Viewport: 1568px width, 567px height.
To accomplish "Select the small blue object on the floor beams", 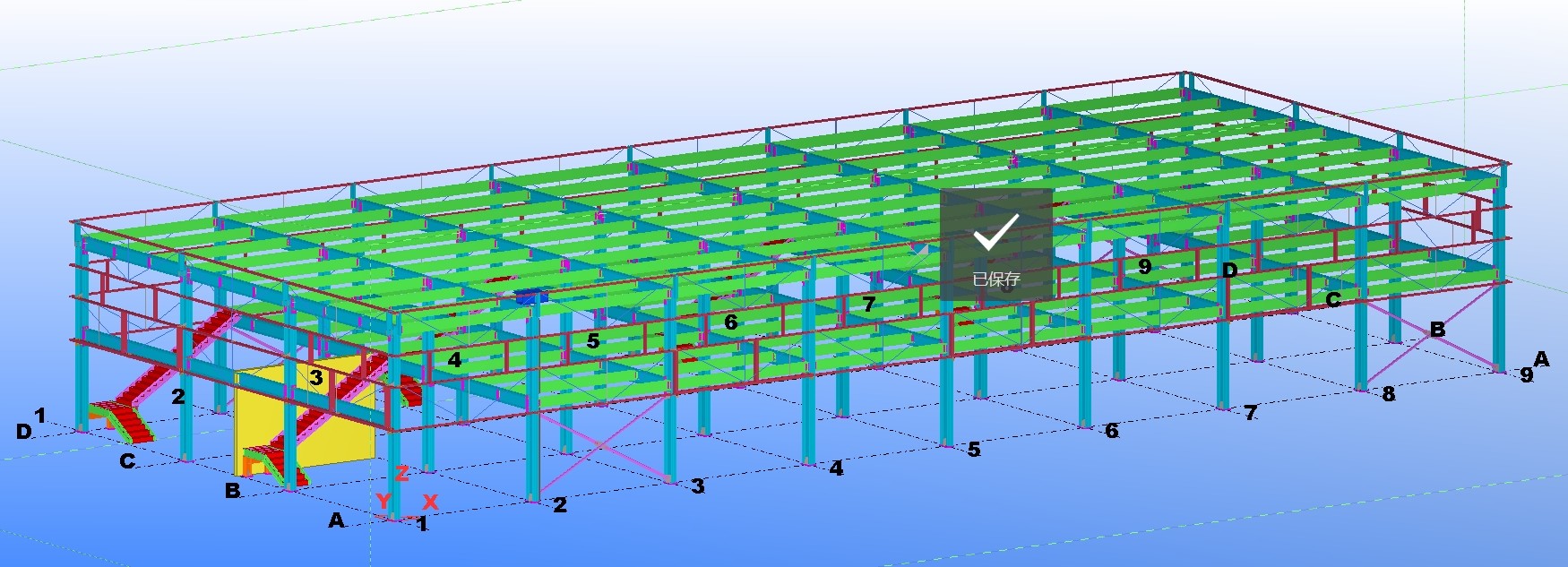I will point(529,296).
